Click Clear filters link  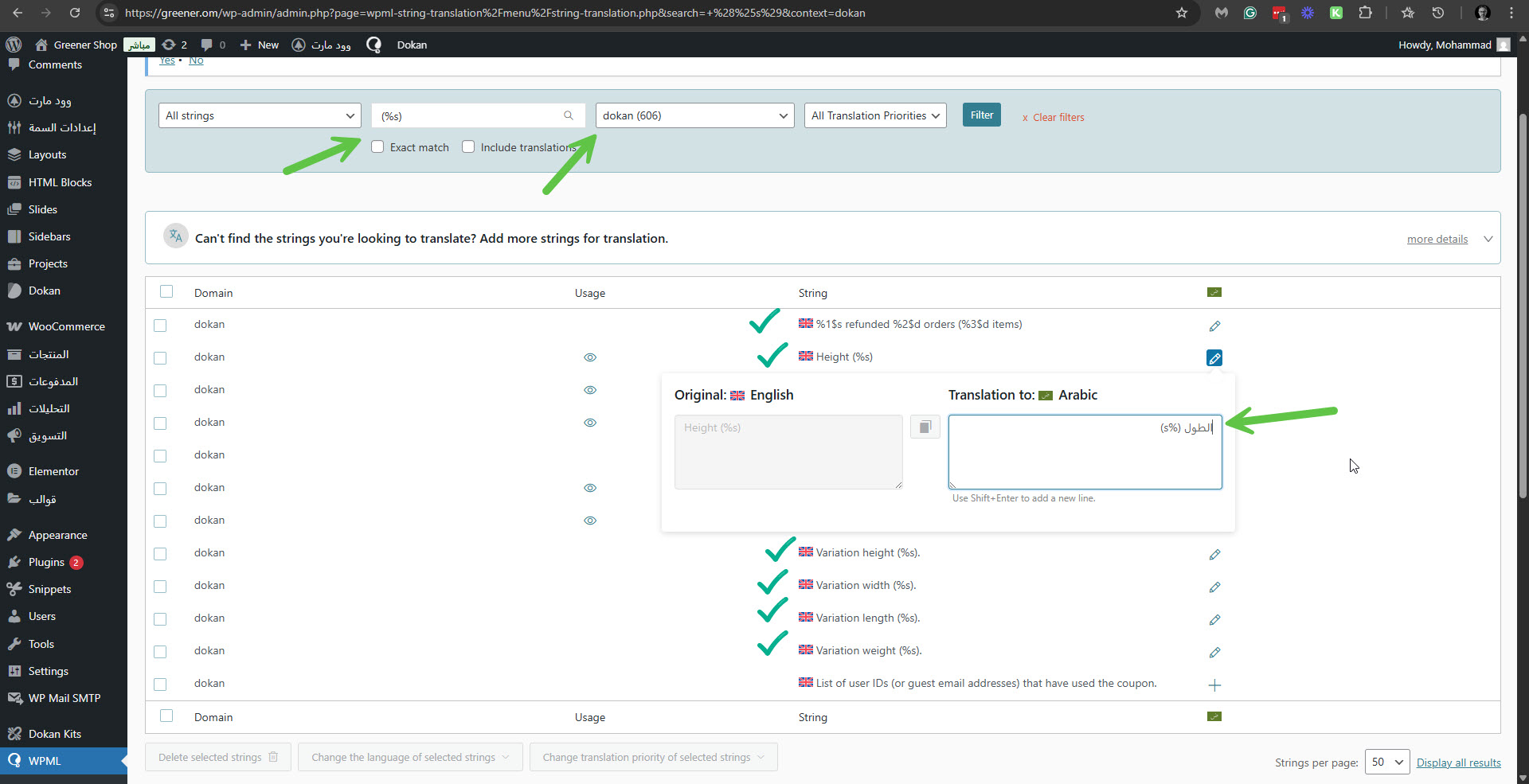(x=1054, y=117)
